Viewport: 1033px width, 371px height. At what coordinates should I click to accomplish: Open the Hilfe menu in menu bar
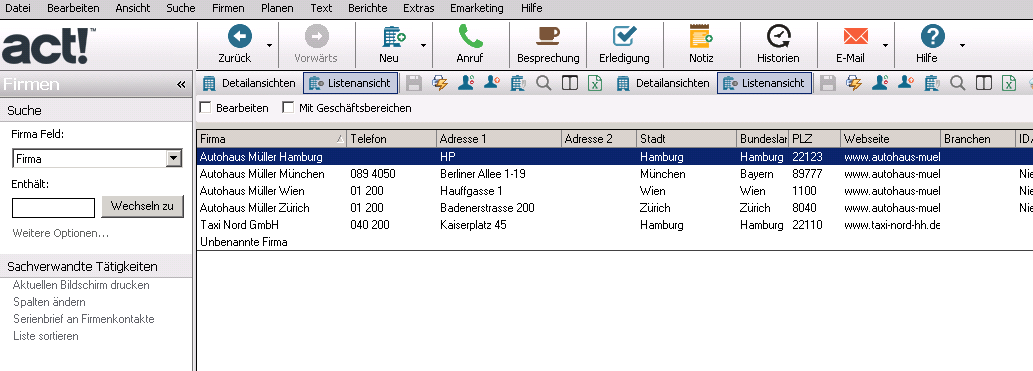531,8
